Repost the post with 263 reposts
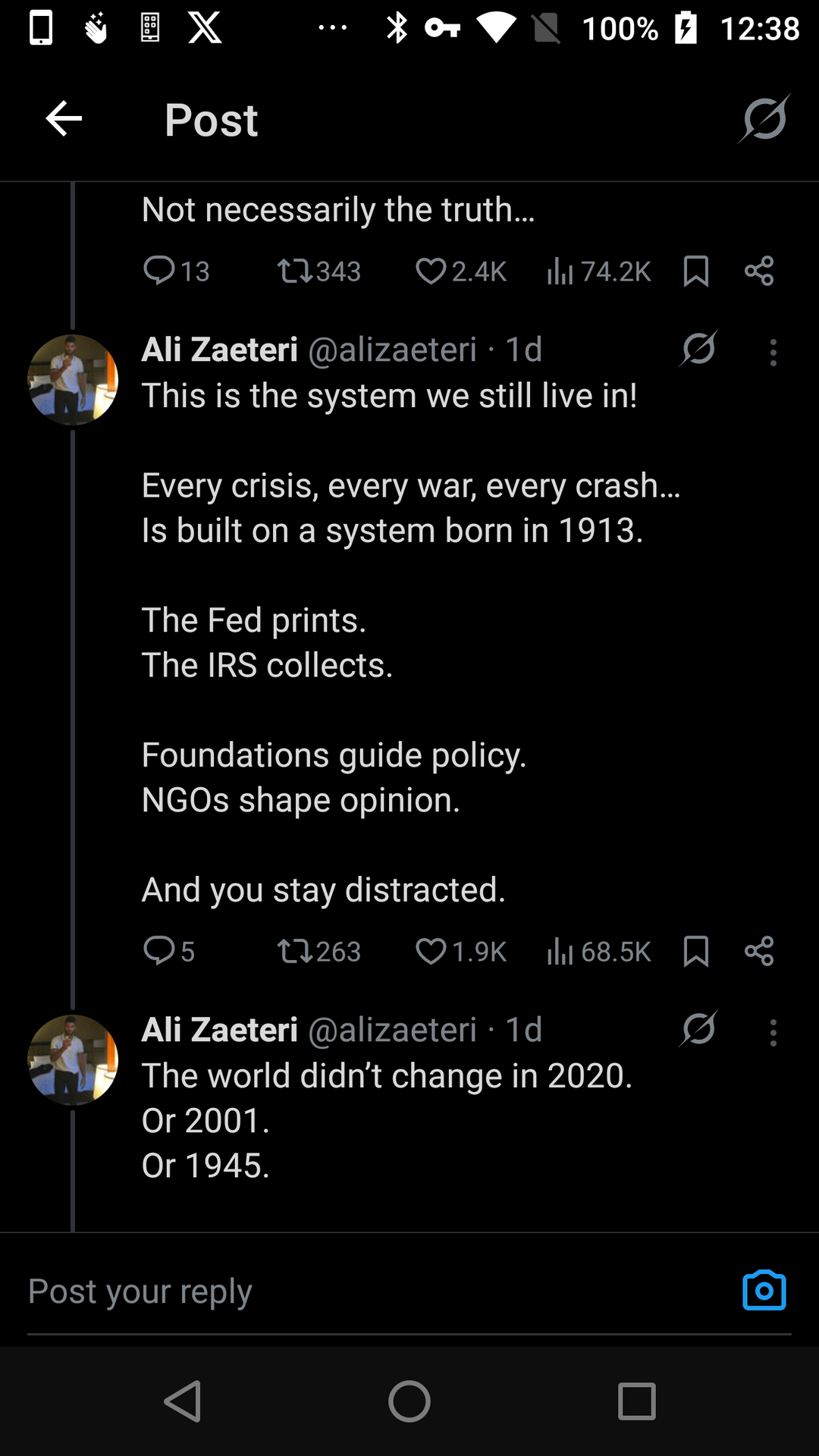819x1456 pixels. coord(318,951)
